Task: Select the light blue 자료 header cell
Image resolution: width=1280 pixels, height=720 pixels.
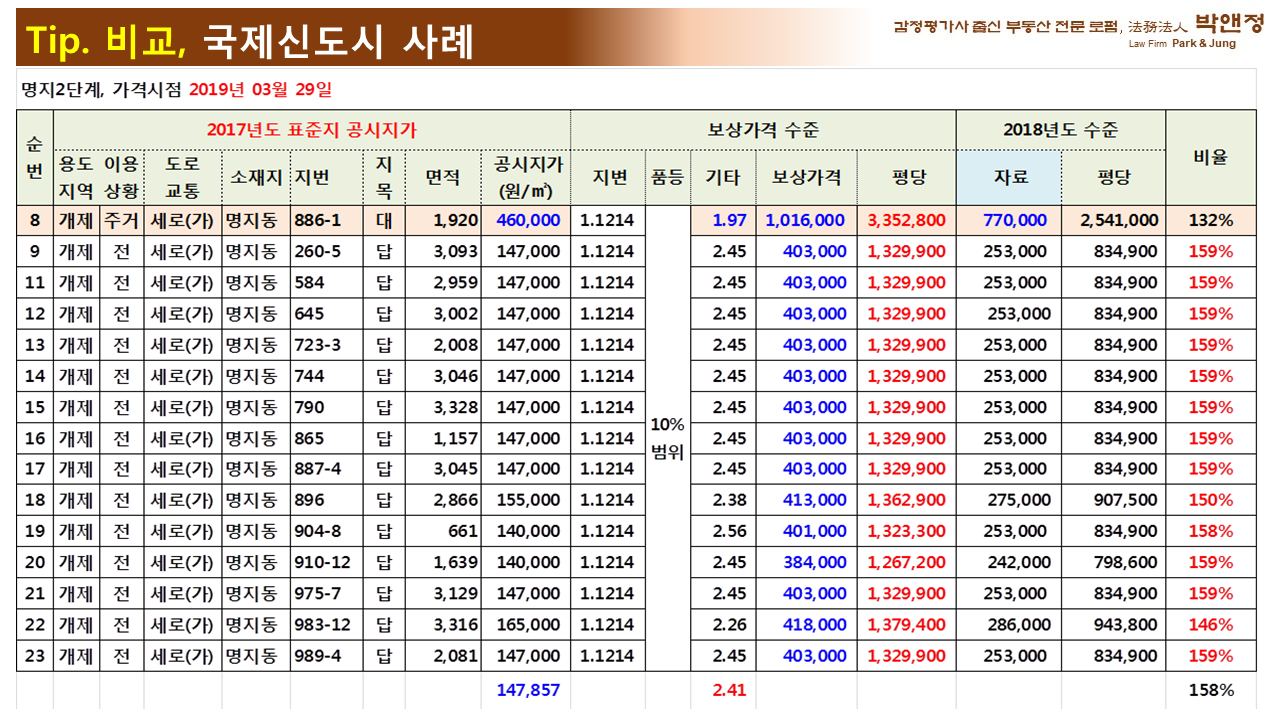Action: (1008, 177)
